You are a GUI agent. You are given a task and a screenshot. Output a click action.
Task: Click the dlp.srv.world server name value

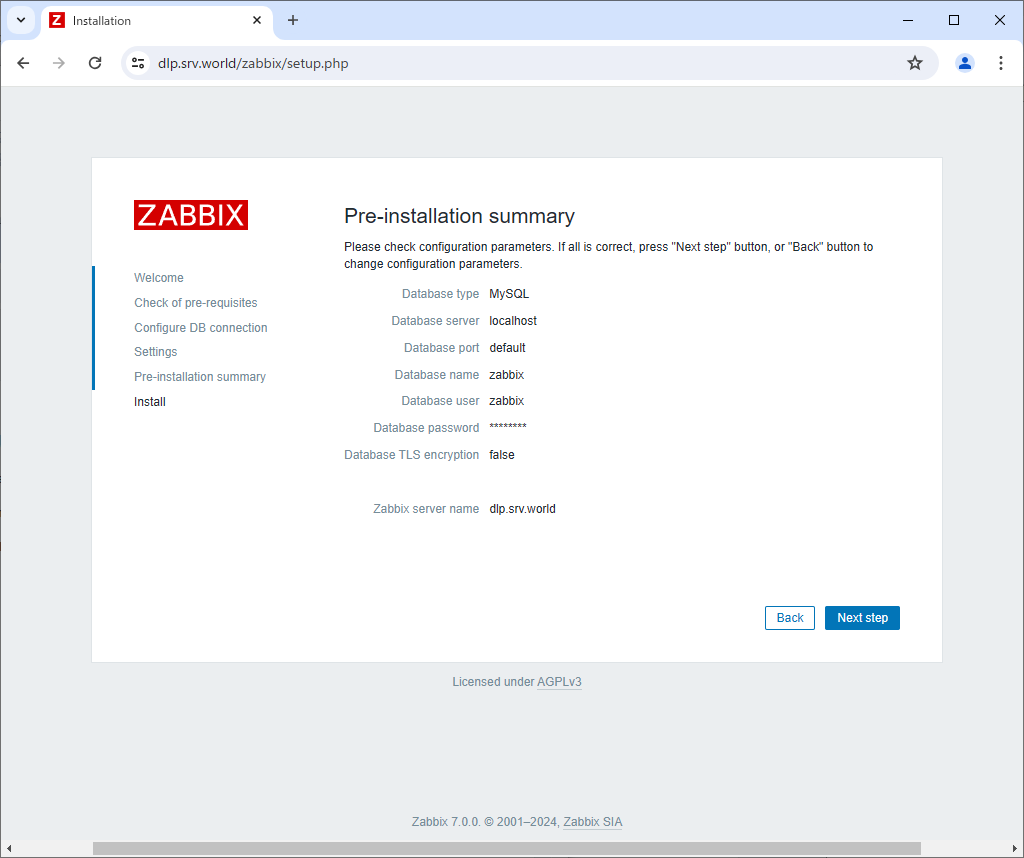coord(522,509)
